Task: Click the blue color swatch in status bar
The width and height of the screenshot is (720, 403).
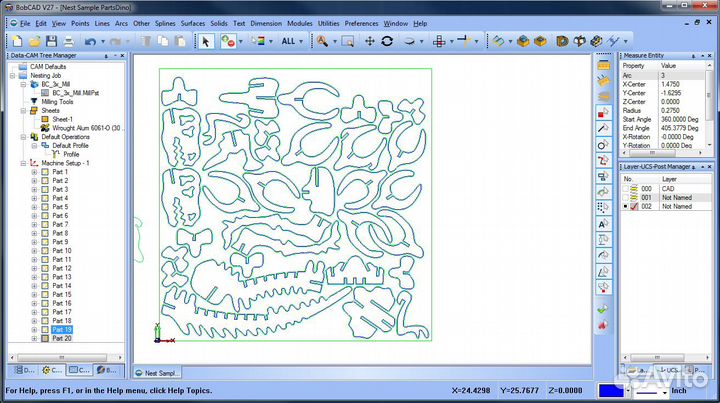Action: (x=611, y=390)
